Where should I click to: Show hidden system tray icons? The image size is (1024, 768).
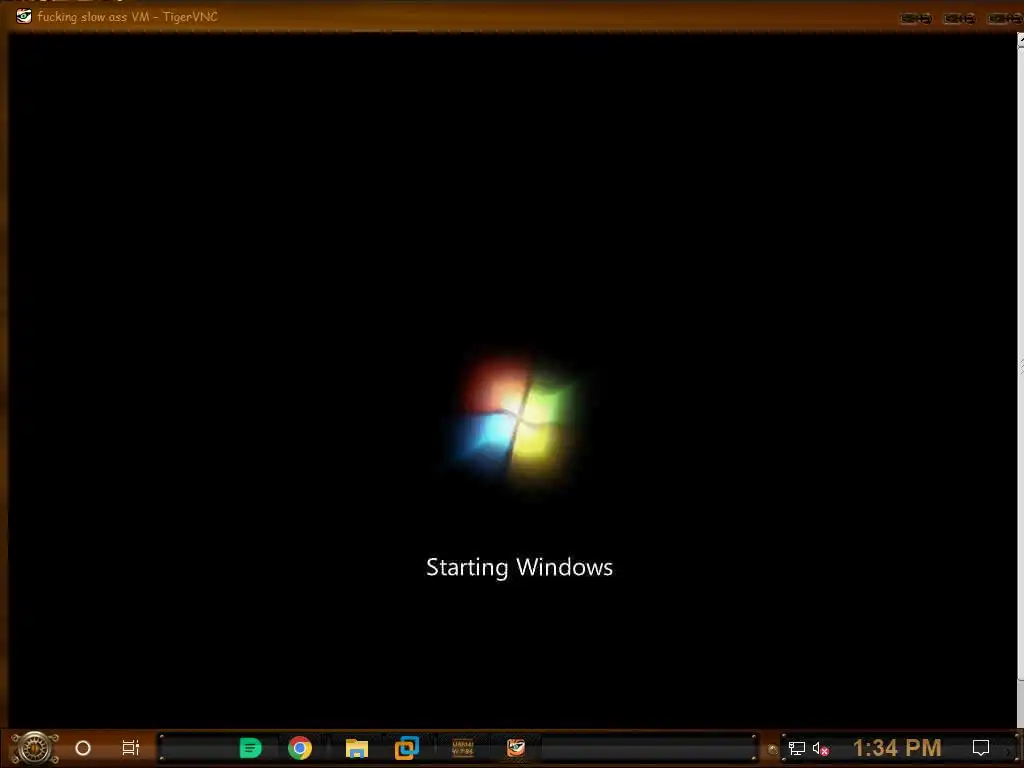pos(773,749)
